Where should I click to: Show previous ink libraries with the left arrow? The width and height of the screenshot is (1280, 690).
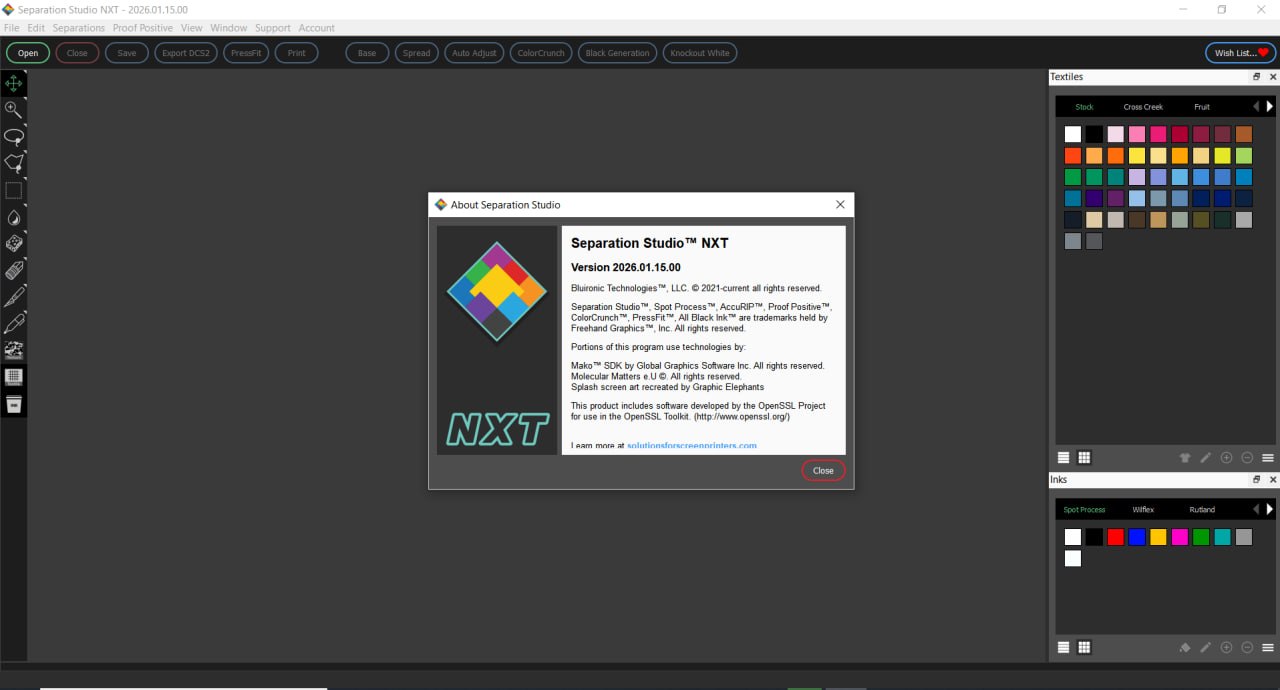coord(1256,509)
